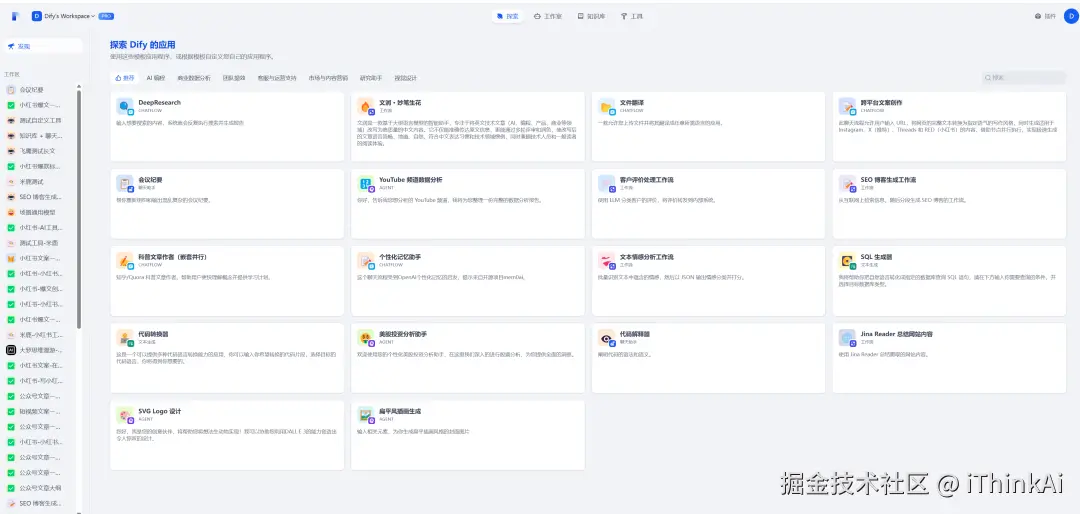Viewport: 1080px width, 514px height.
Task: Click the 跨平台文案创作 app icon
Action: click(x=847, y=106)
